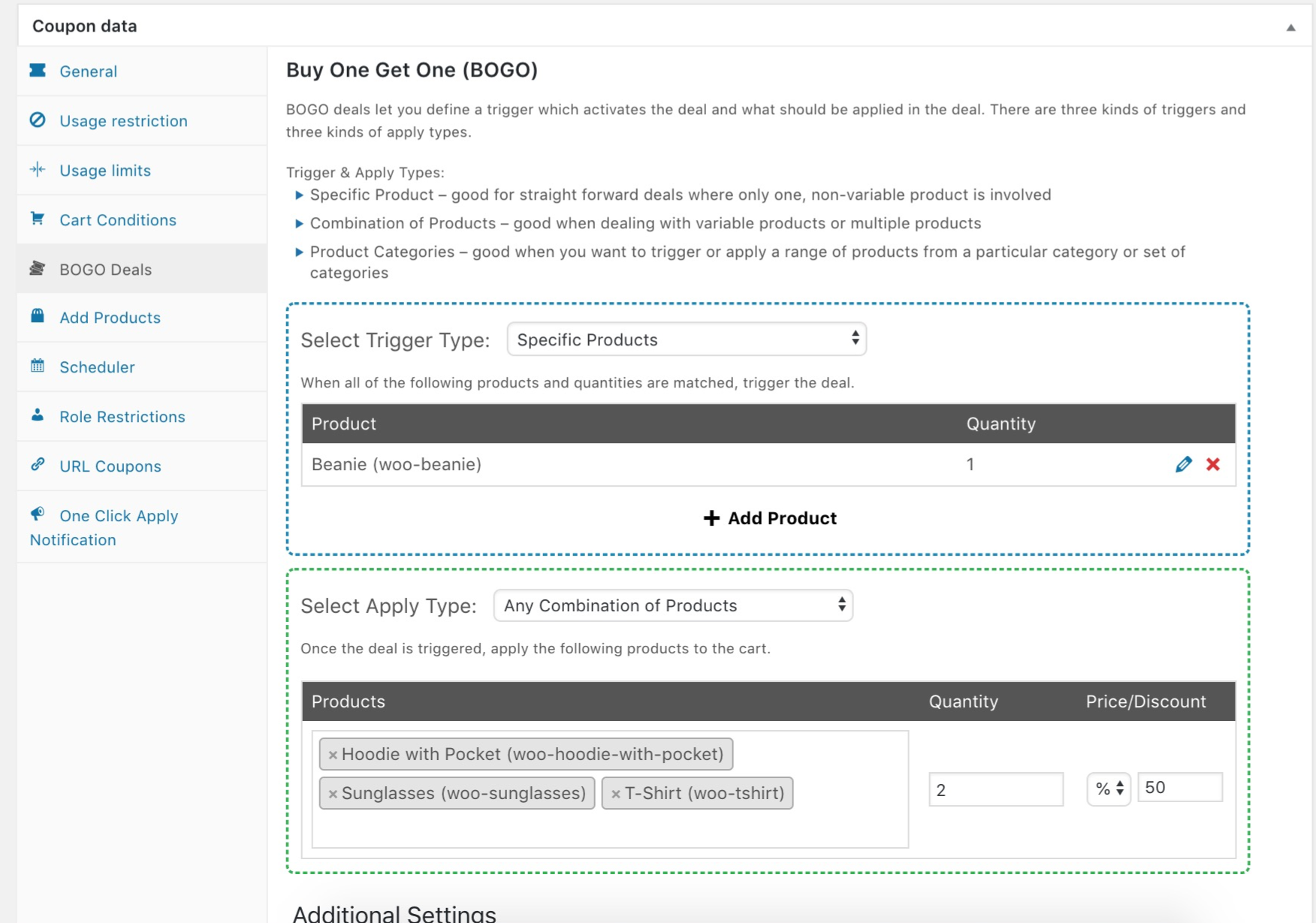Click the Buy One Get One (BOGO) heading
Image resolution: width=1316 pixels, height=923 pixels.
click(412, 70)
